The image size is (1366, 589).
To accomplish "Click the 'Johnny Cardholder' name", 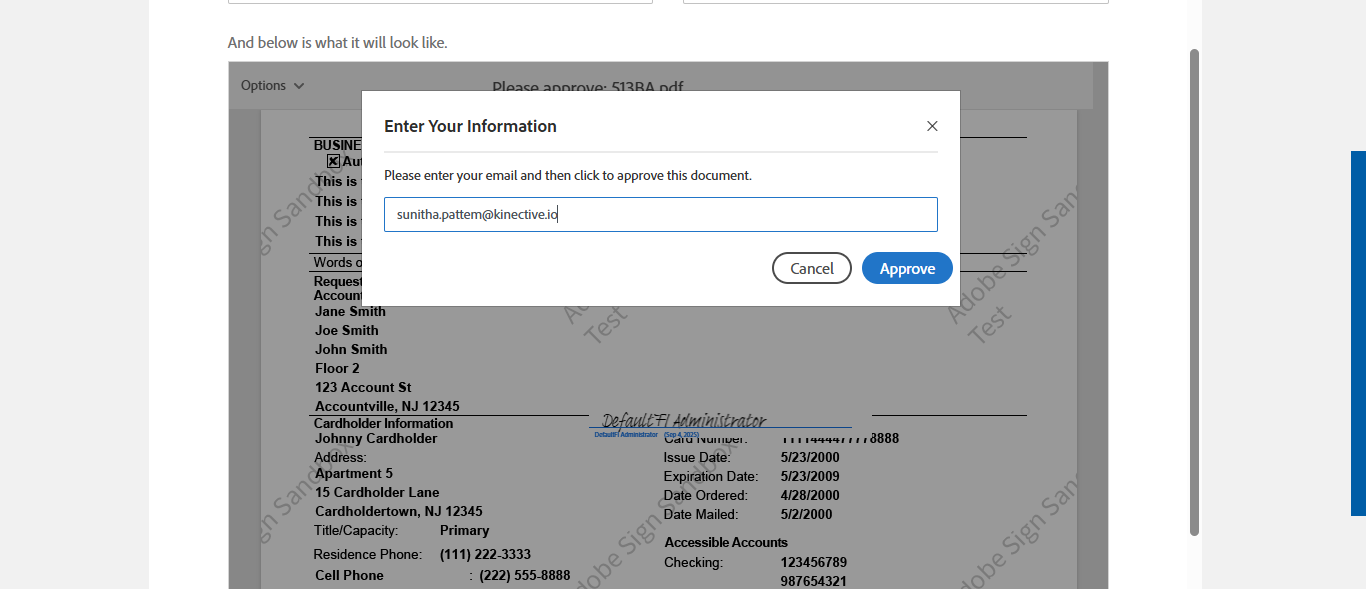I will 376,438.
